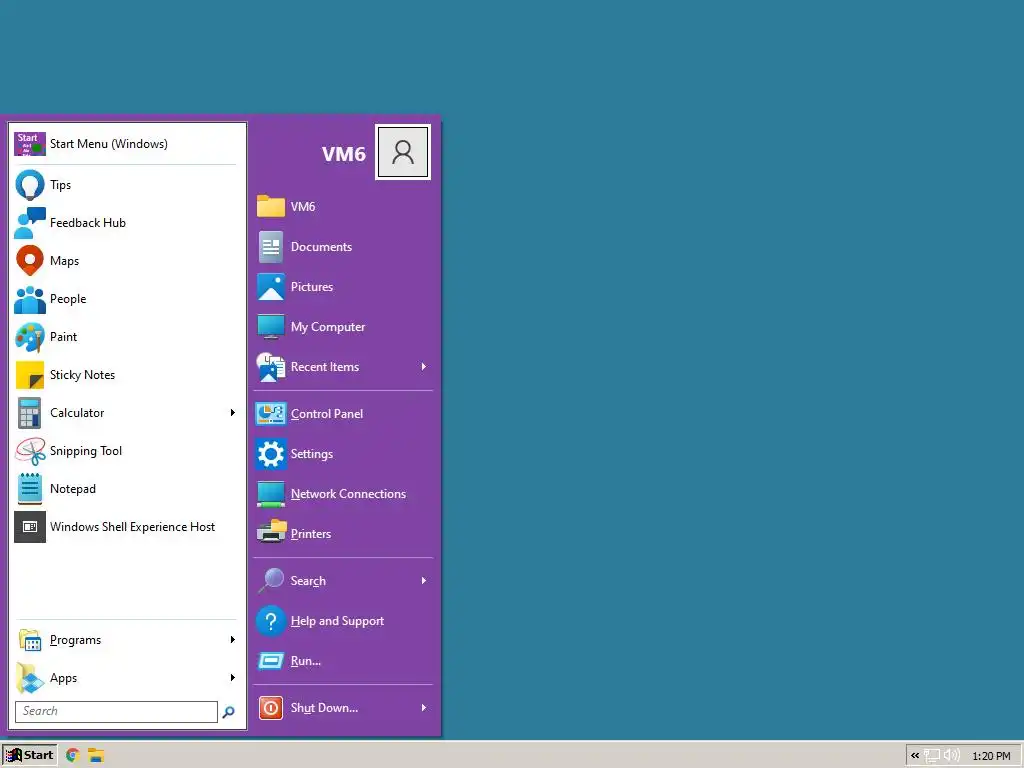This screenshot has height=768, width=1024.
Task: Launch Feedback Hub via its icon
Action: [x=30, y=223]
